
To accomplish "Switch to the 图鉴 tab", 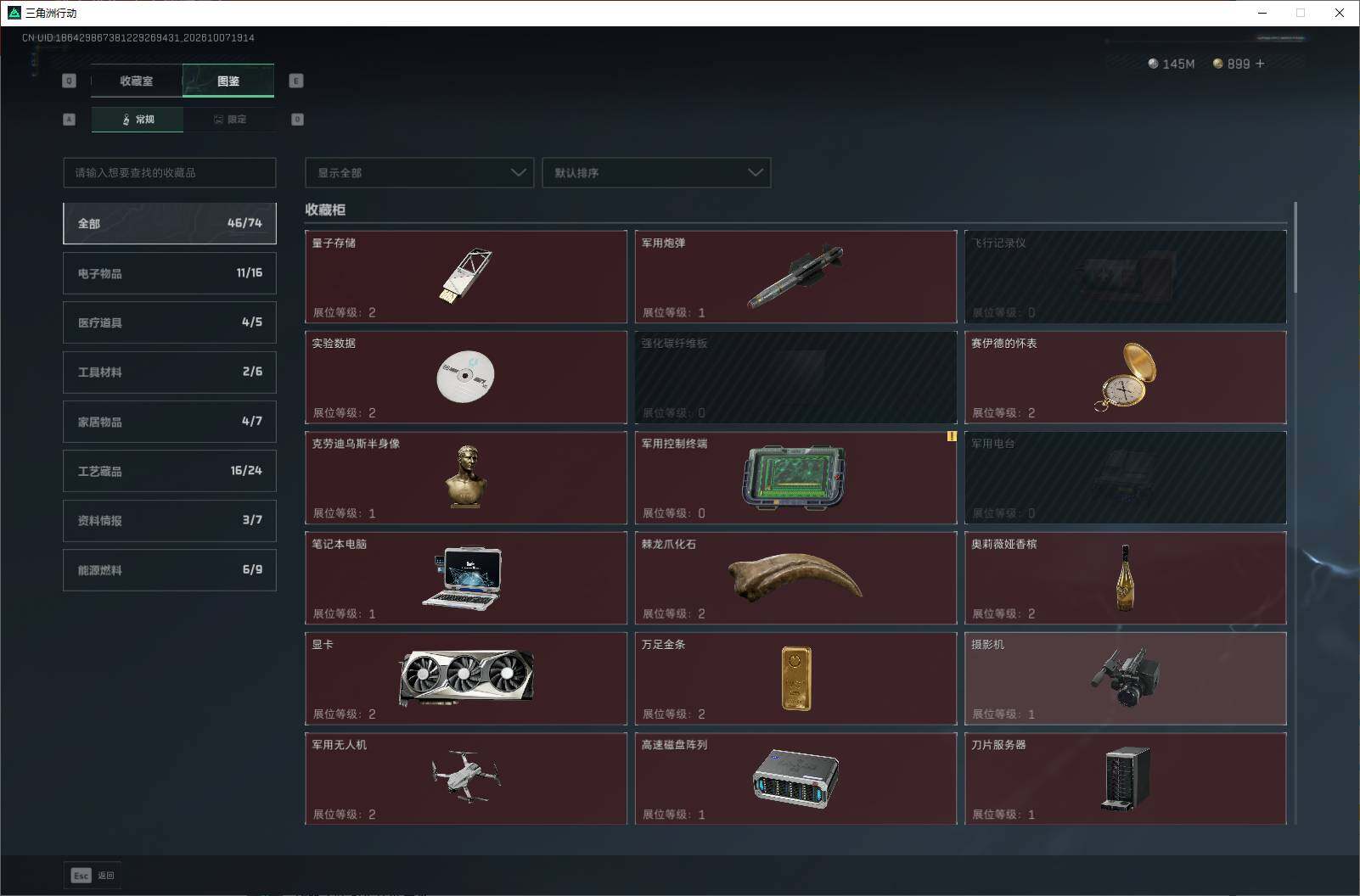I will click(228, 81).
